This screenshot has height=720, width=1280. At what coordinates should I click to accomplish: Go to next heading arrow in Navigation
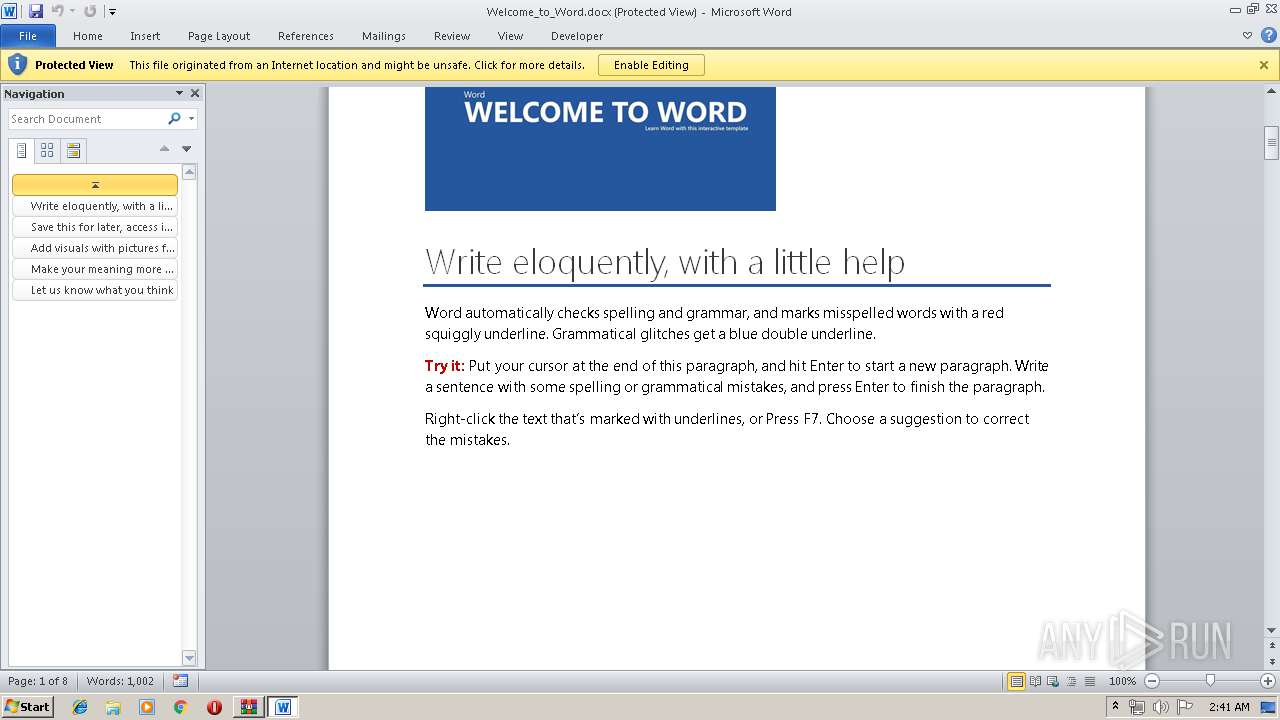coord(186,149)
